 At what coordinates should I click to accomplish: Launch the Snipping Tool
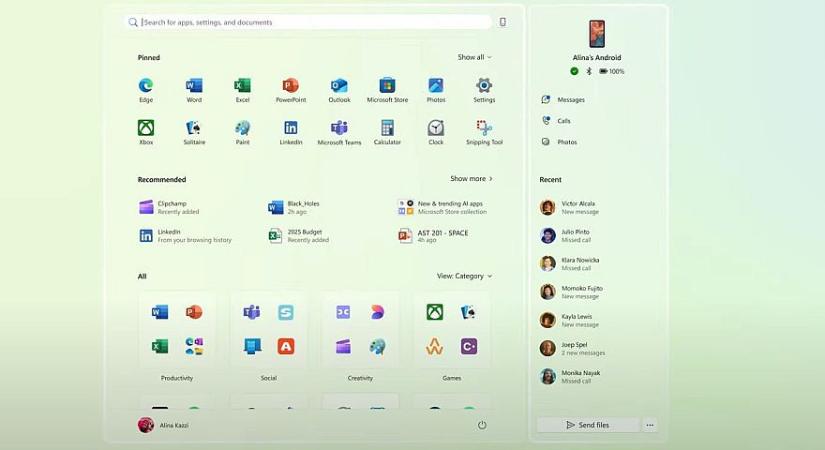pyautogui.click(x=484, y=132)
